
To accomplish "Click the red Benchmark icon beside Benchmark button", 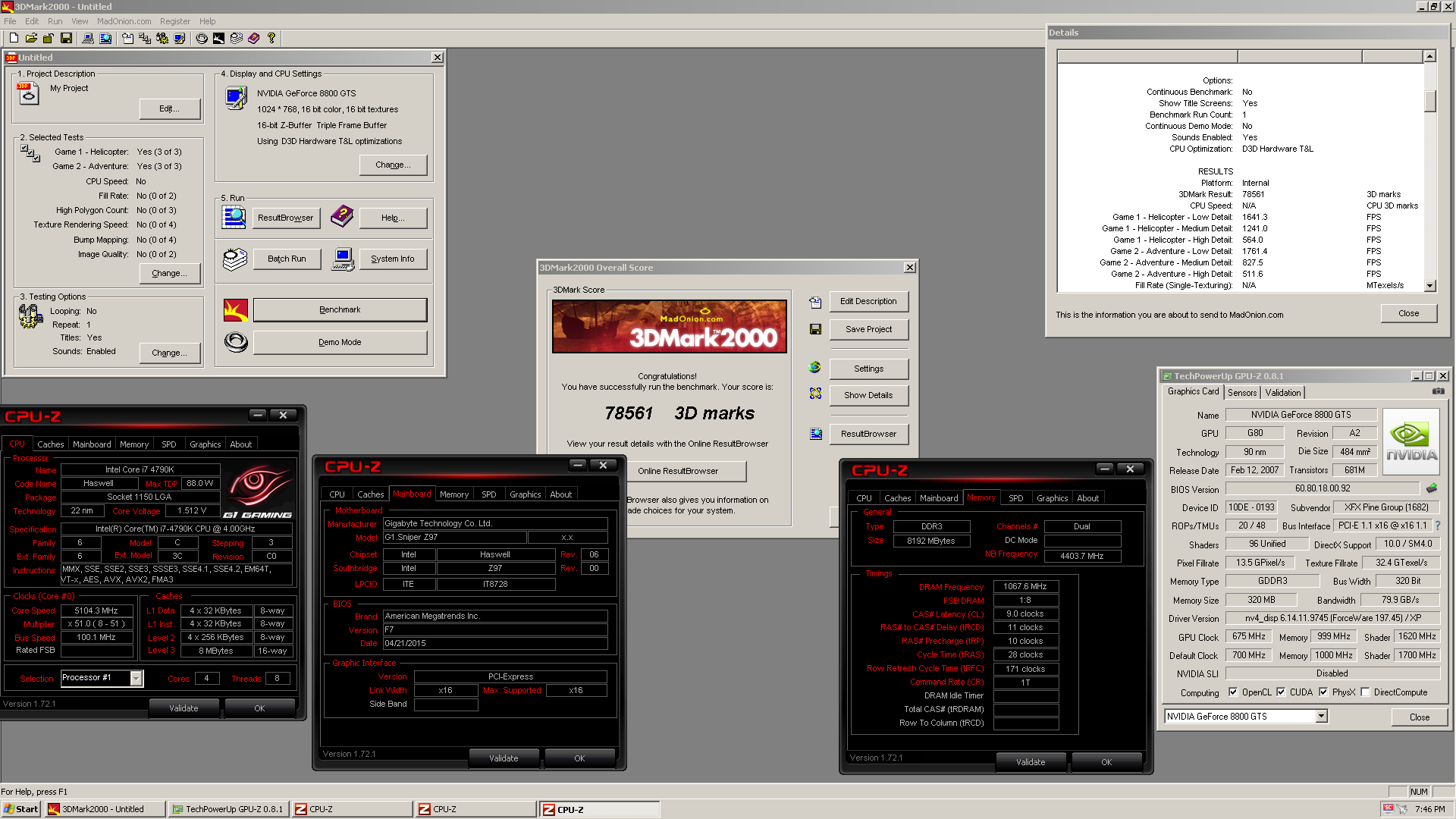I will point(236,310).
